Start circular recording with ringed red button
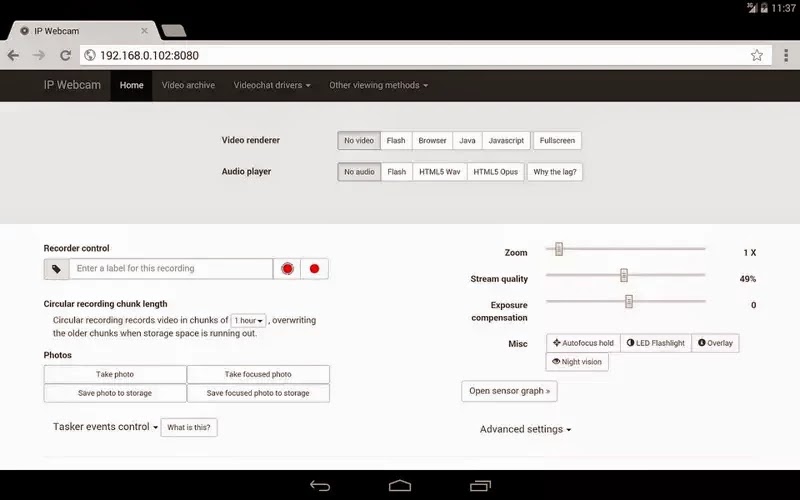Viewport: 800px width, 500px height. [x=287, y=269]
